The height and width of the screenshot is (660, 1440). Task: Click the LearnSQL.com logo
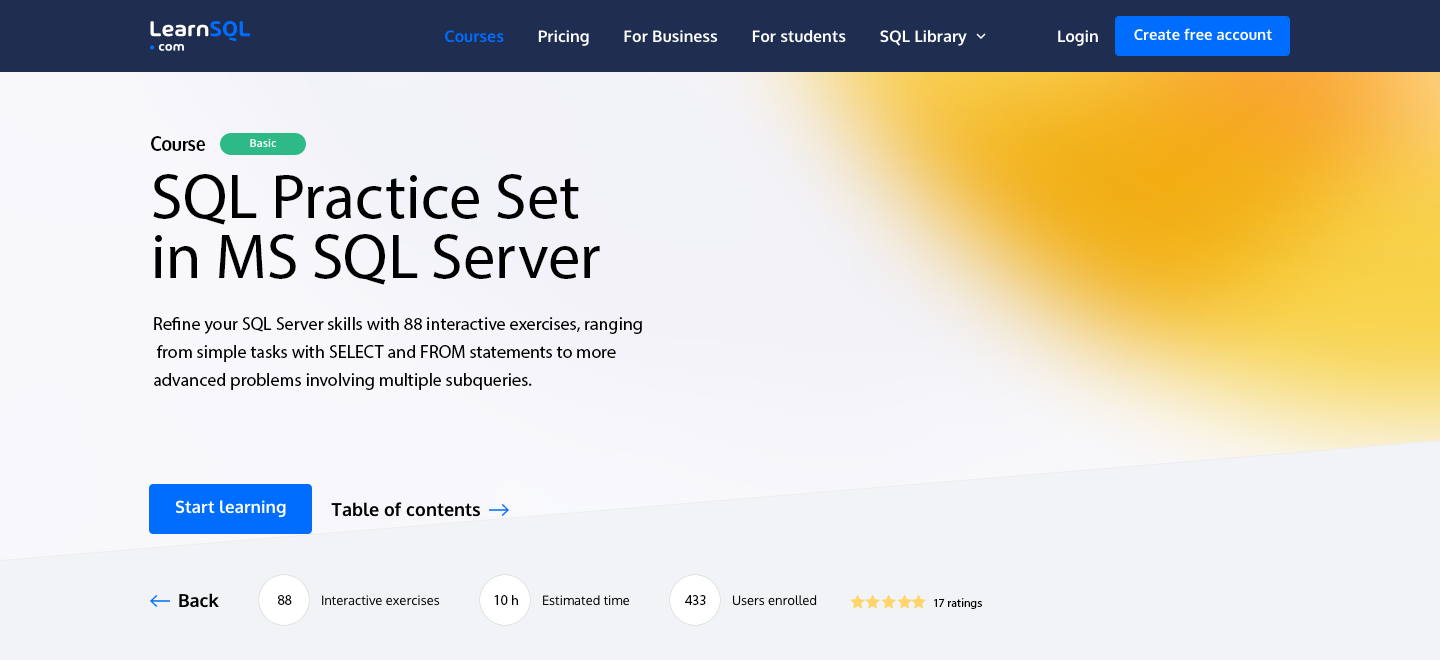click(199, 36)
